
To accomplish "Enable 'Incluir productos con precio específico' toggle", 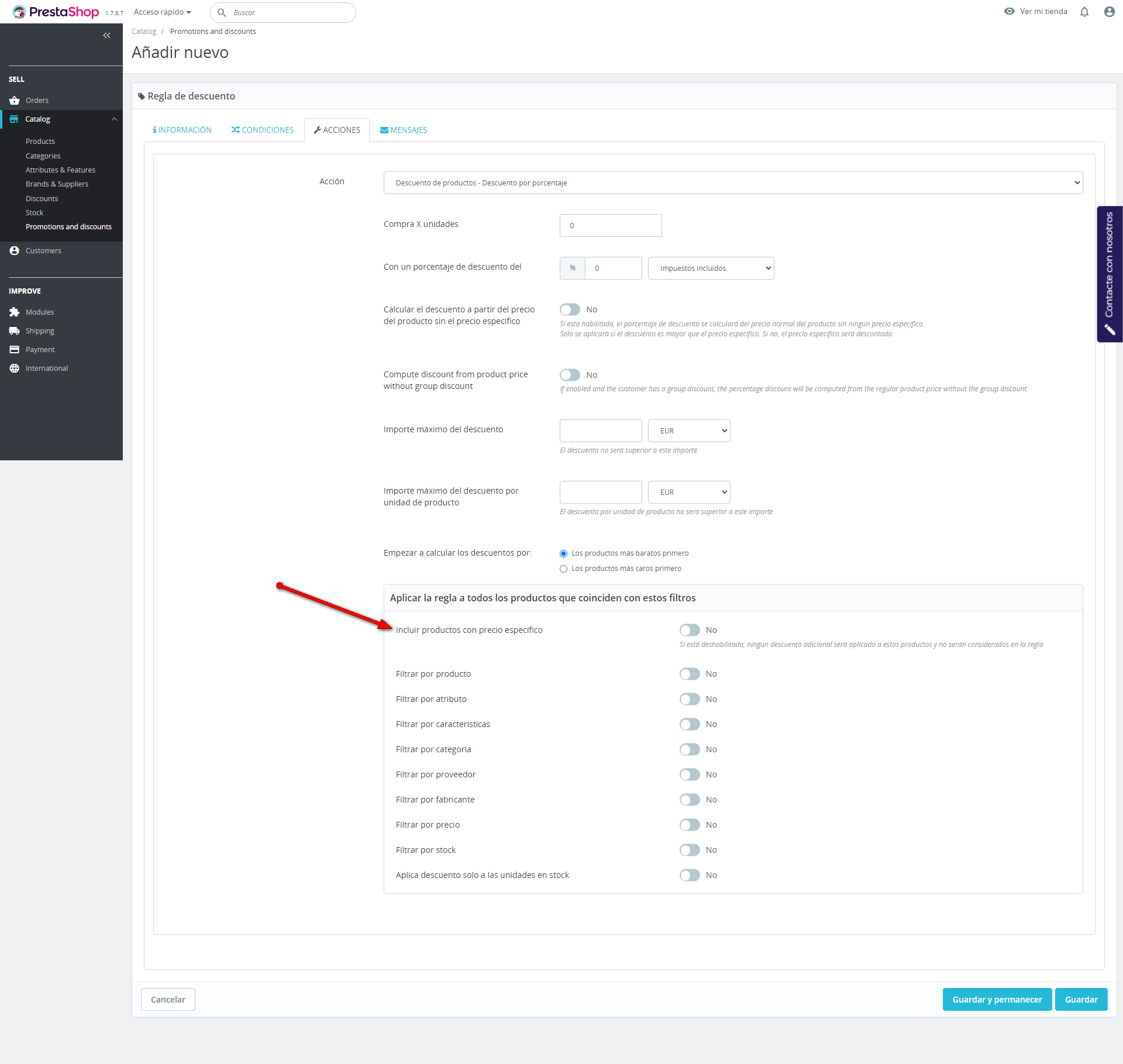I will tap(690, 630).
